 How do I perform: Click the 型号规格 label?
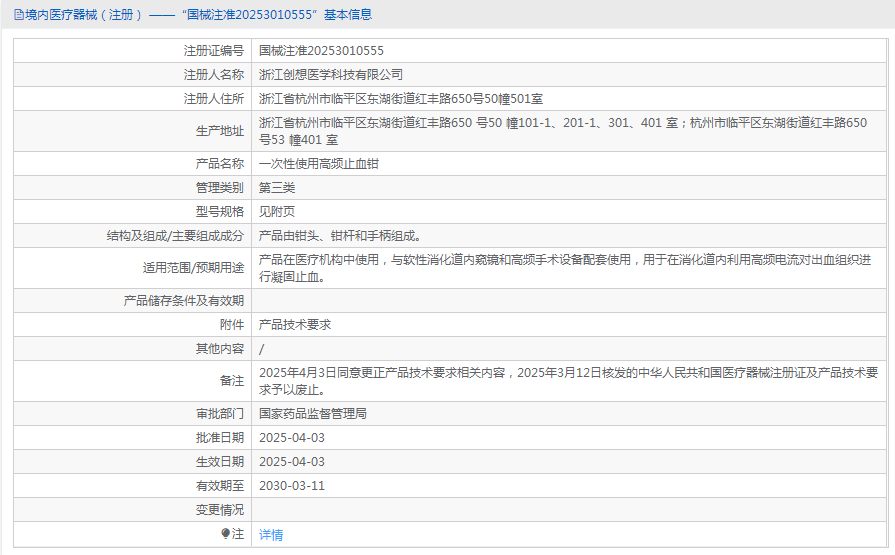pyautogui.click(x=220, y=212)
